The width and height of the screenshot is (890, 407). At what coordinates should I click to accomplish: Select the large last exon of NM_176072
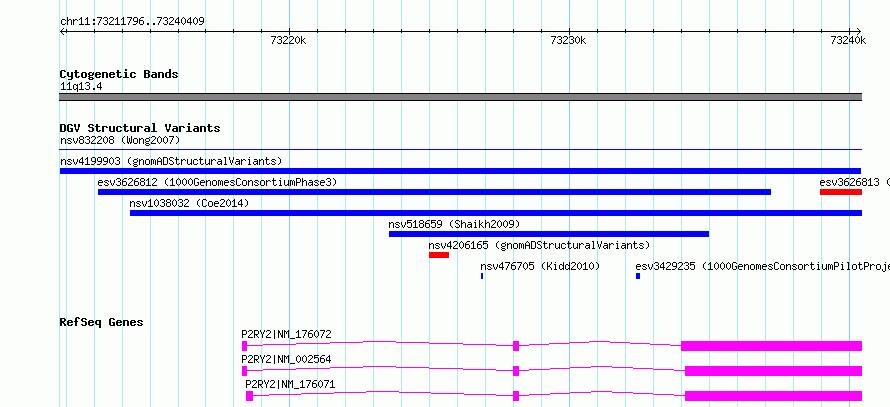[771, 346]
